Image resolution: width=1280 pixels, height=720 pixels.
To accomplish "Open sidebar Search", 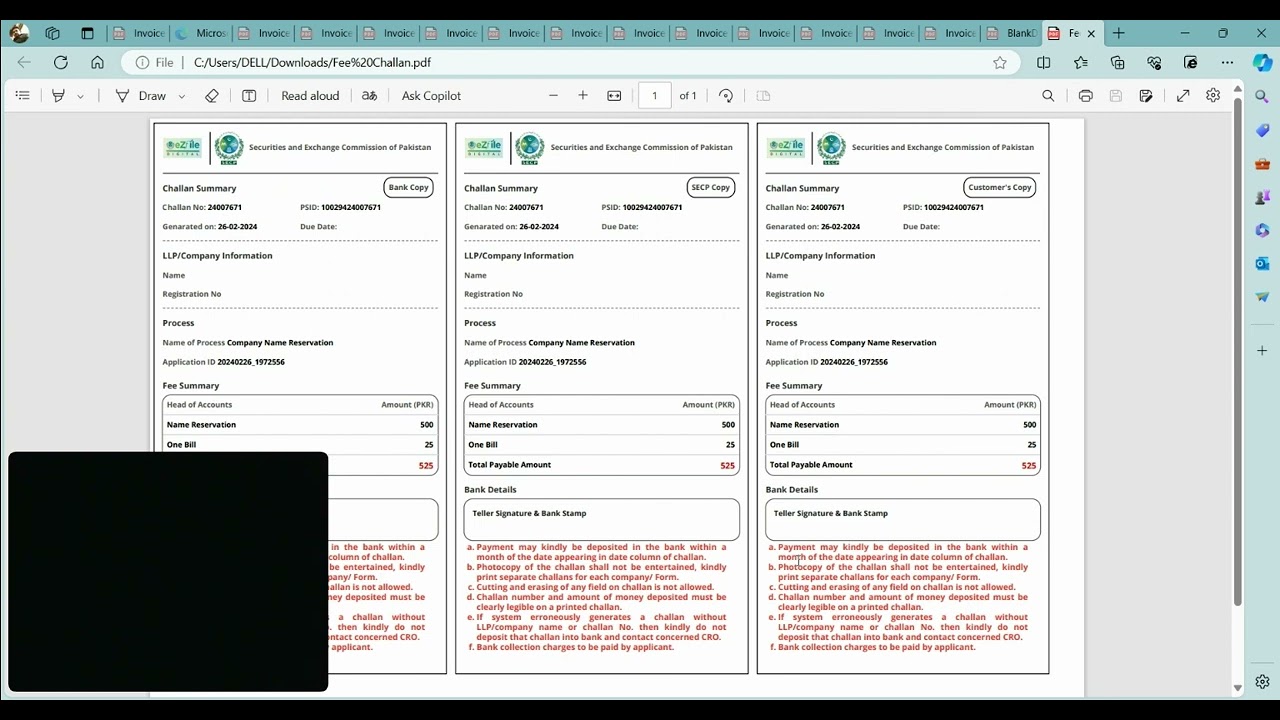I will [x=1262, y=96].
